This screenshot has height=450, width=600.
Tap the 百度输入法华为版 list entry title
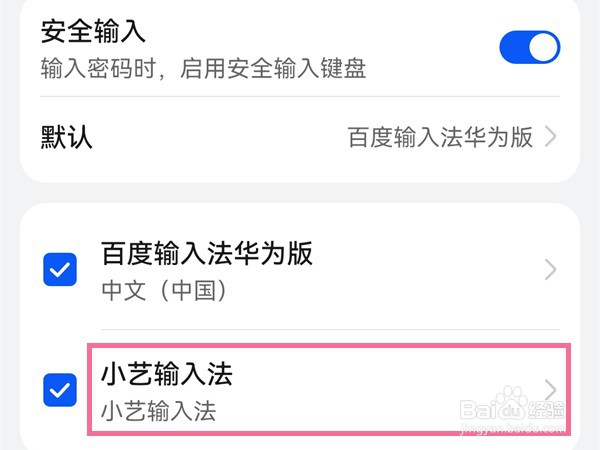[x=207, y=254]
